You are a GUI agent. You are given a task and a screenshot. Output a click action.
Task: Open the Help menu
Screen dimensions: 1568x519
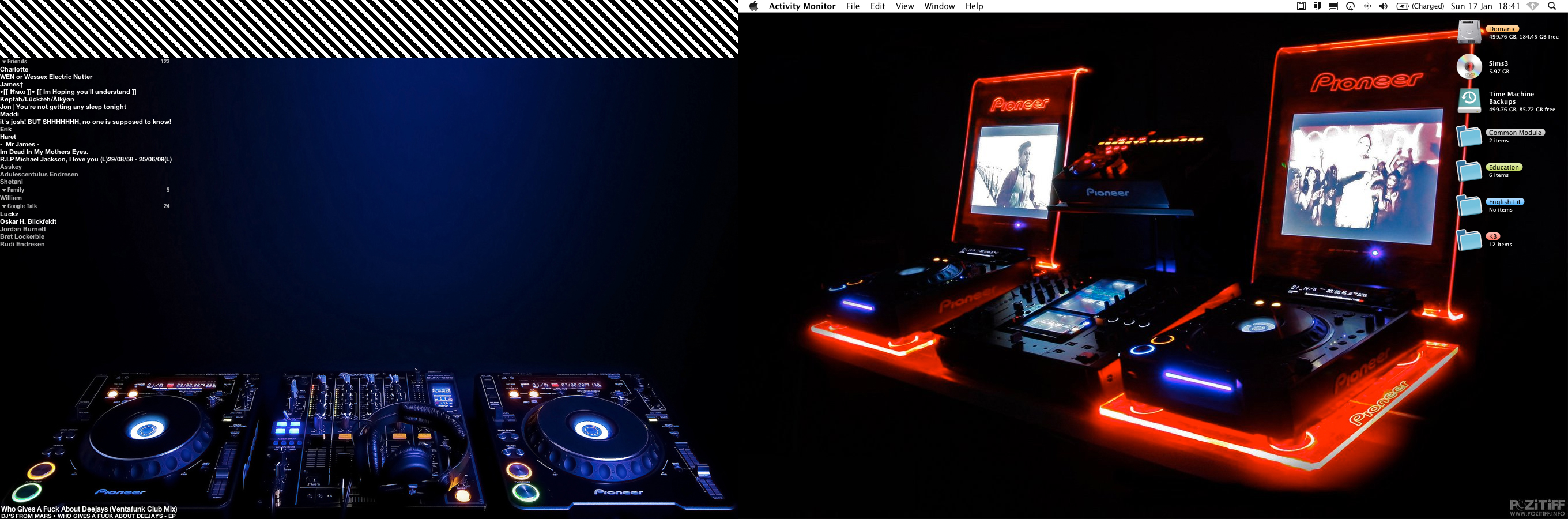pos(974,6)
